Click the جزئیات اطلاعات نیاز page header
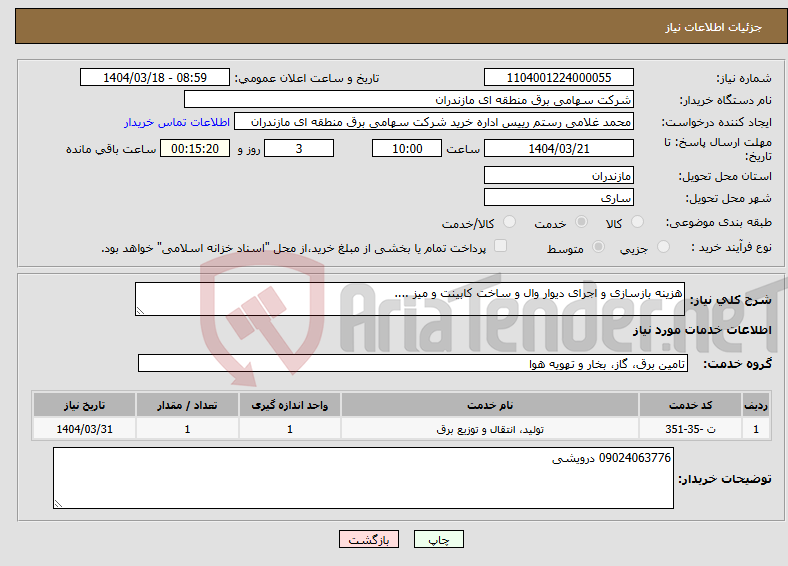Viewport: 788px width, 566px height. coord(714,27)
